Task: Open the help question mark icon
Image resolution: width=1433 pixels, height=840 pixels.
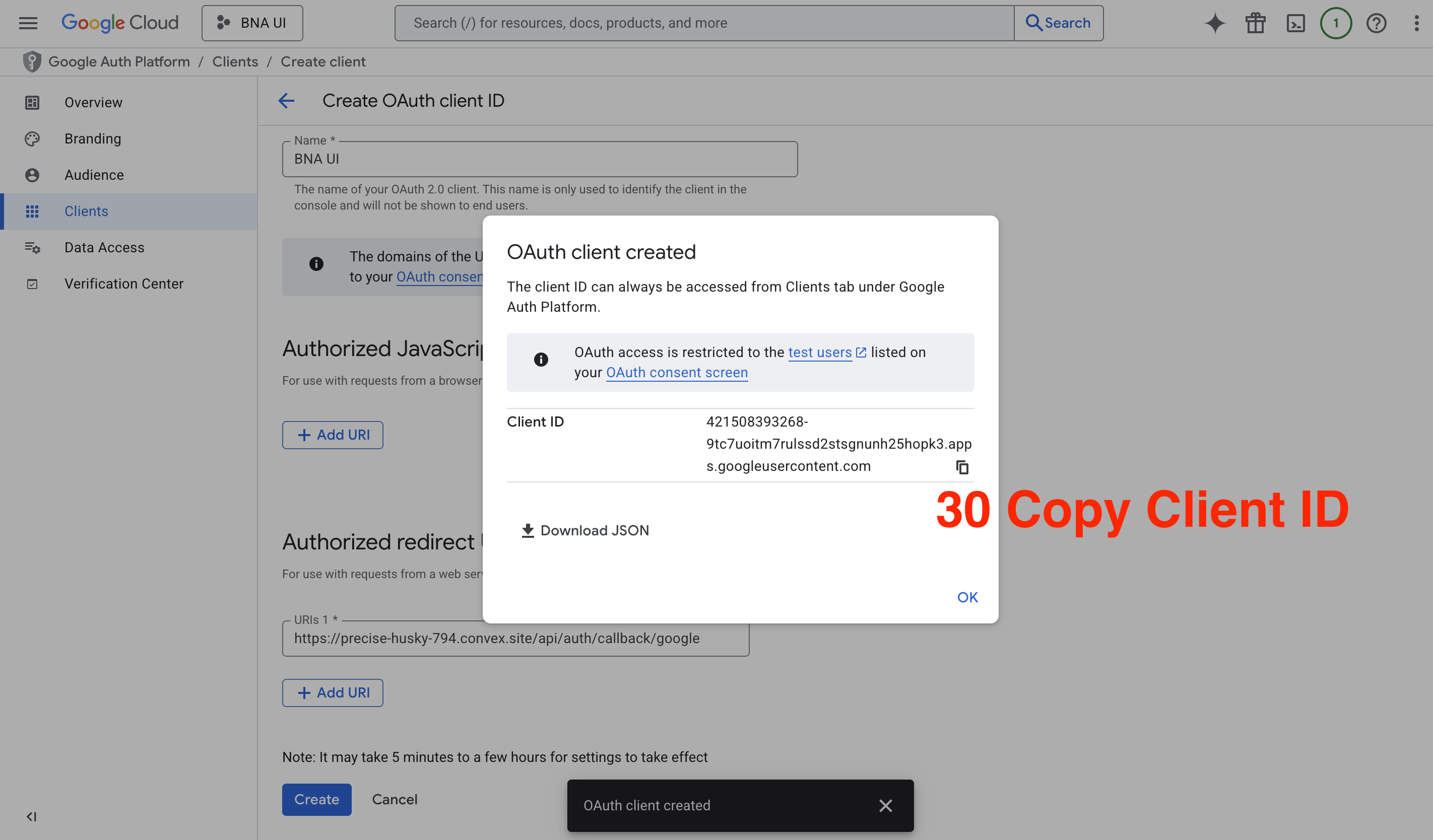Action: 1376,23
